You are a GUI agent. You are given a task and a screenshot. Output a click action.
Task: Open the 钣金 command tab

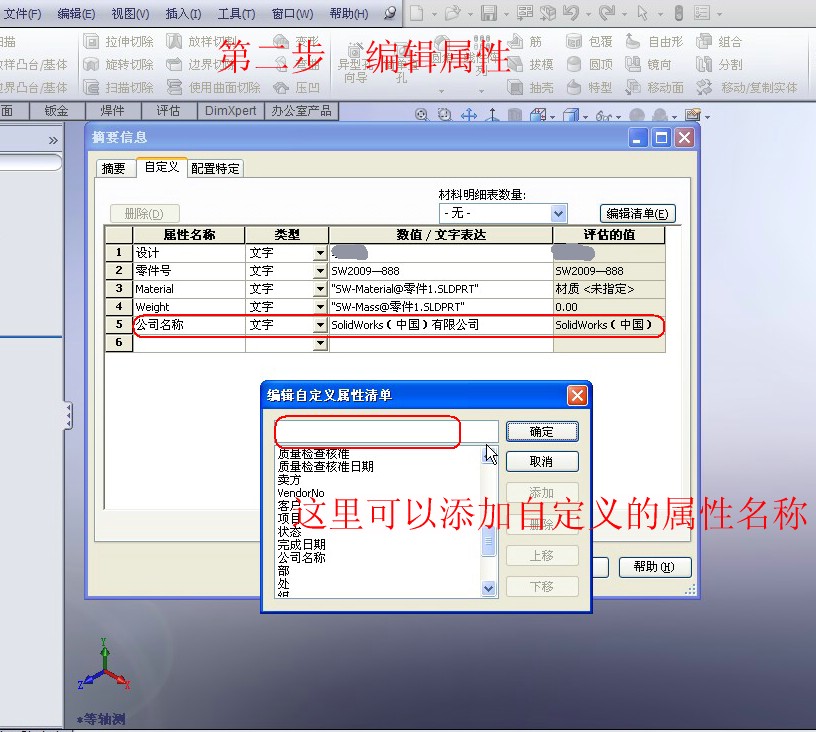[56, 110]
